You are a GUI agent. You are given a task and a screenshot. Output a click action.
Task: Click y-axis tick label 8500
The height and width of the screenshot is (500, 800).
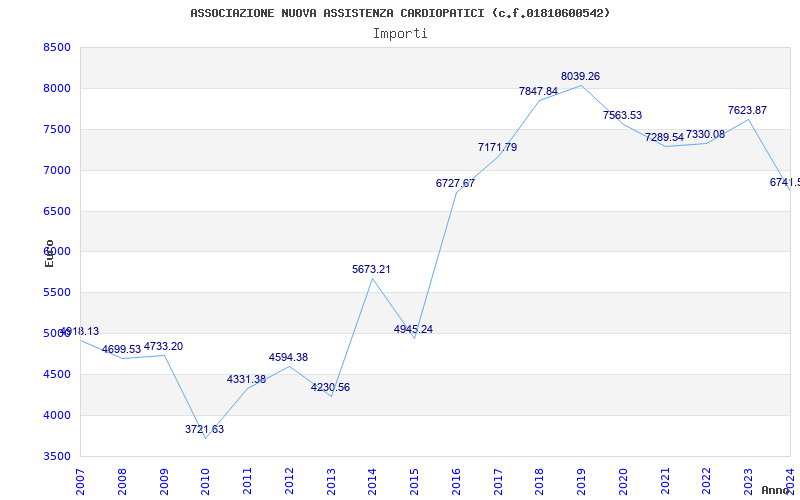pyautogui.click(x=57, y=47)
